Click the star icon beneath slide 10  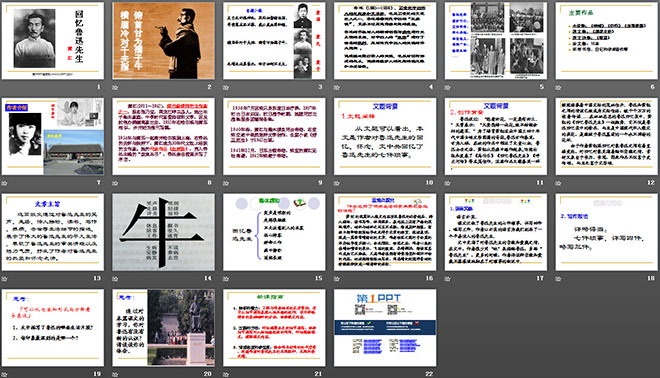[336, 183]
